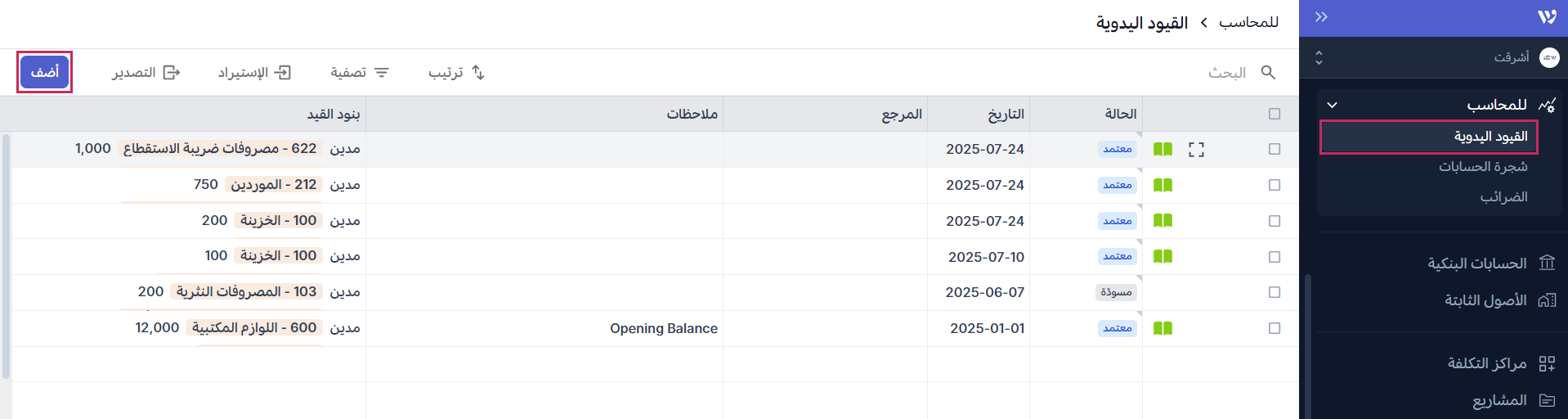Click the search magnifier icon

[1268, 72]
